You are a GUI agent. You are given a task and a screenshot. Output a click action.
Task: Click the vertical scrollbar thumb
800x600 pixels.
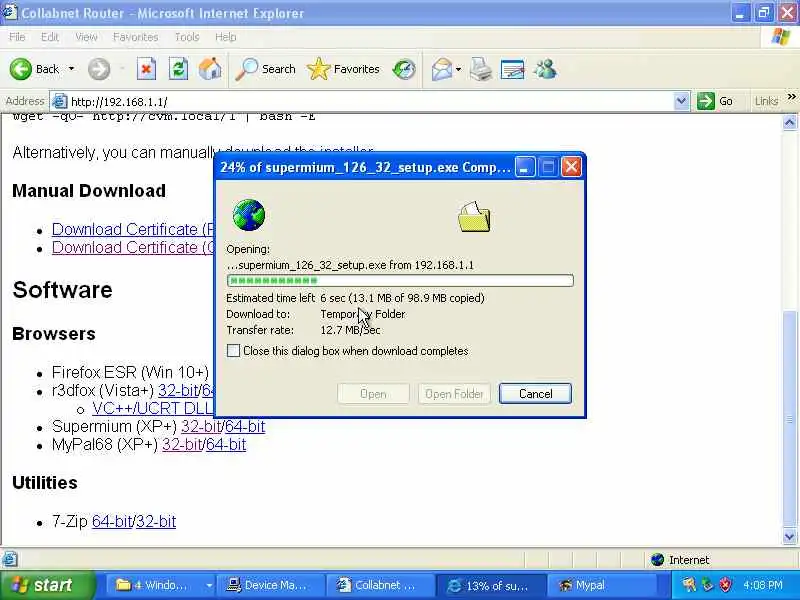point(790,419)
